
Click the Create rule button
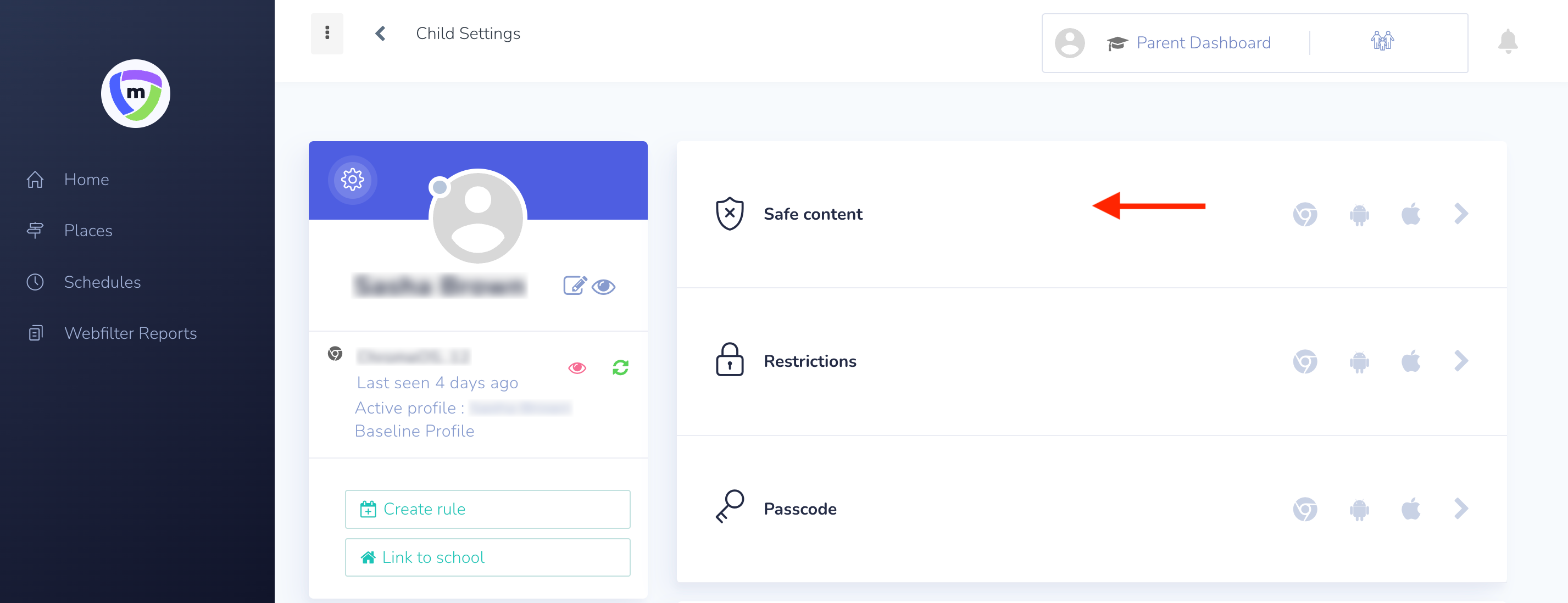[x=487, y=509]
